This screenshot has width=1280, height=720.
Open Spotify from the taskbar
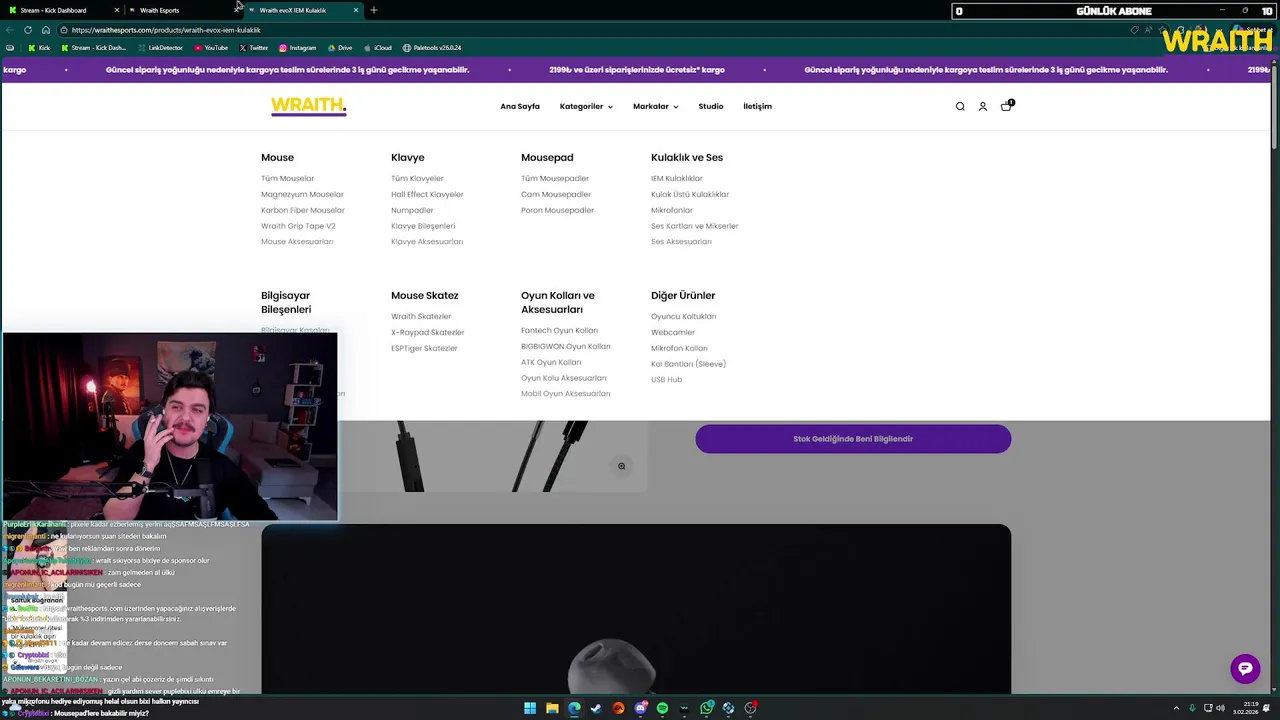[x=662, y=708]
